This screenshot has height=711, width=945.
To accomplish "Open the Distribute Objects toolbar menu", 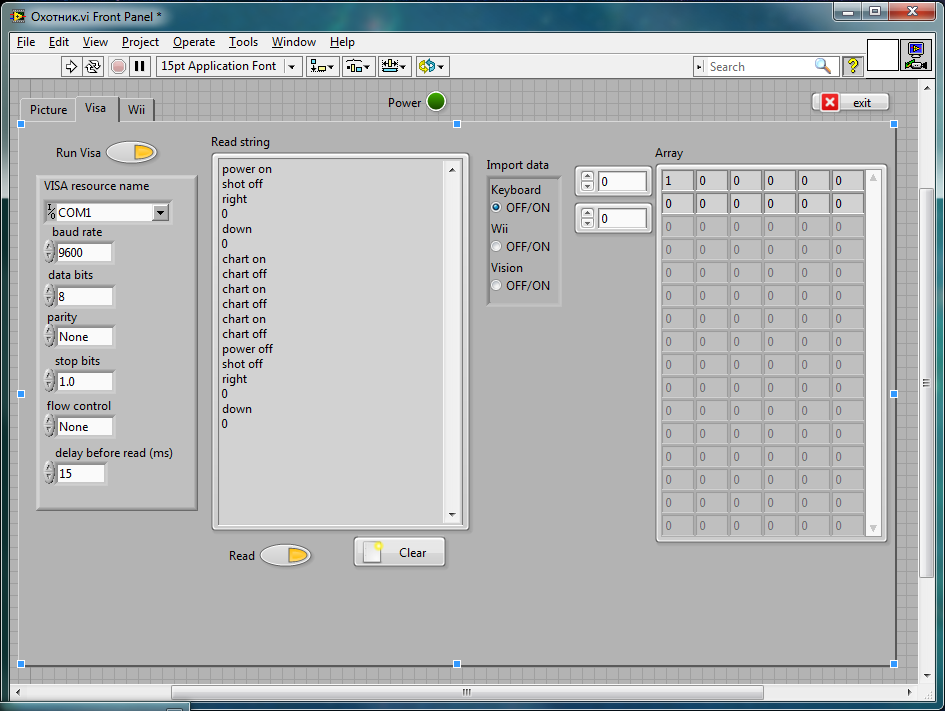I will coord(358,66).
